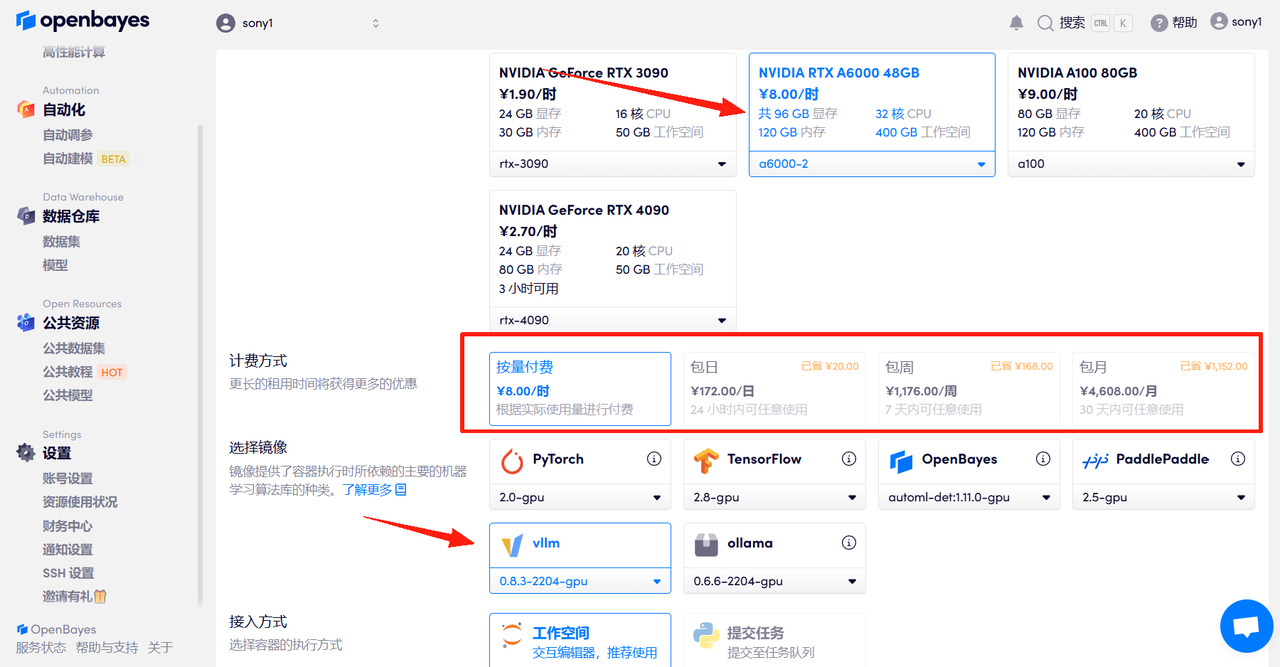Open the 搜索 search icon
The height and width of the screenshot is (667, 1280).
(1043, 21)
